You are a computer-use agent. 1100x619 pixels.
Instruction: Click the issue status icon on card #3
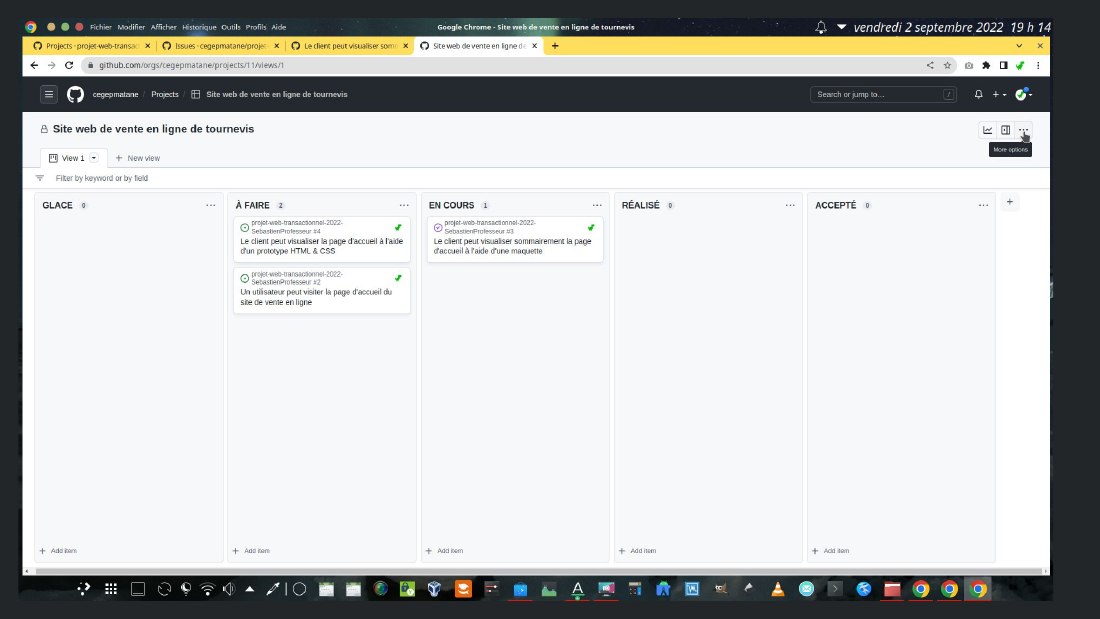click(438, 227)
